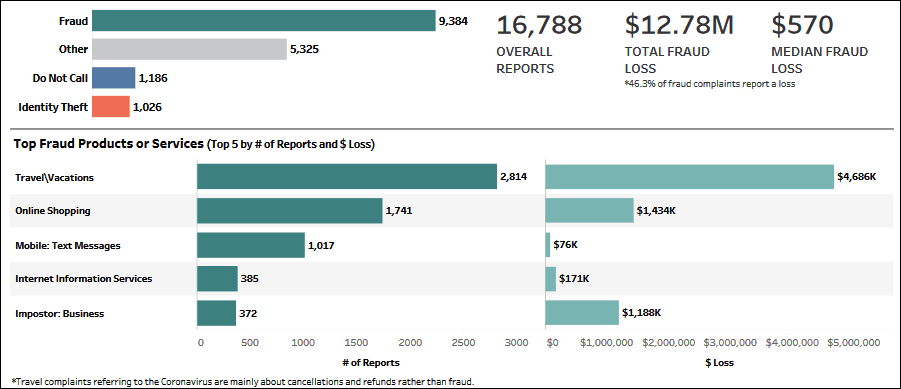Screen dimensions: 901x389
Task: Click the small $76K loss bar
Action: (548, 245)
